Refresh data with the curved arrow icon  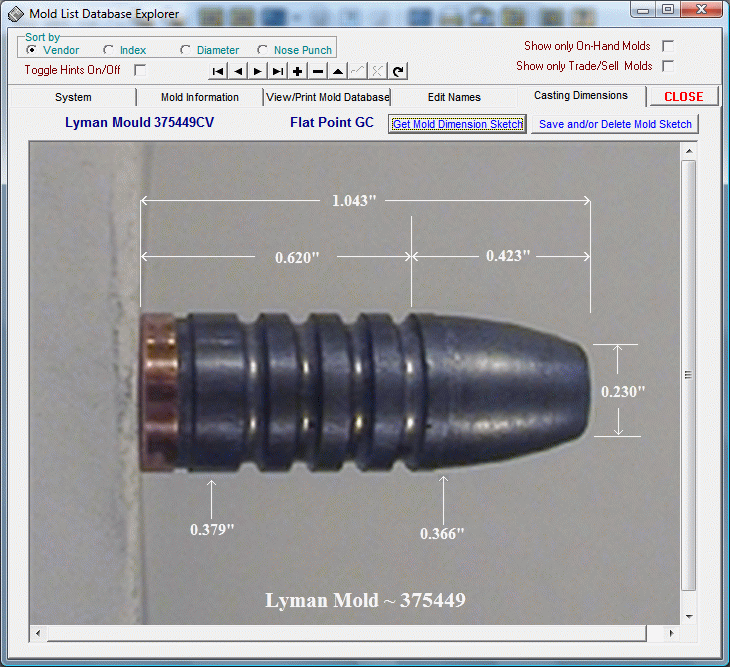click(x=398, y=71)
